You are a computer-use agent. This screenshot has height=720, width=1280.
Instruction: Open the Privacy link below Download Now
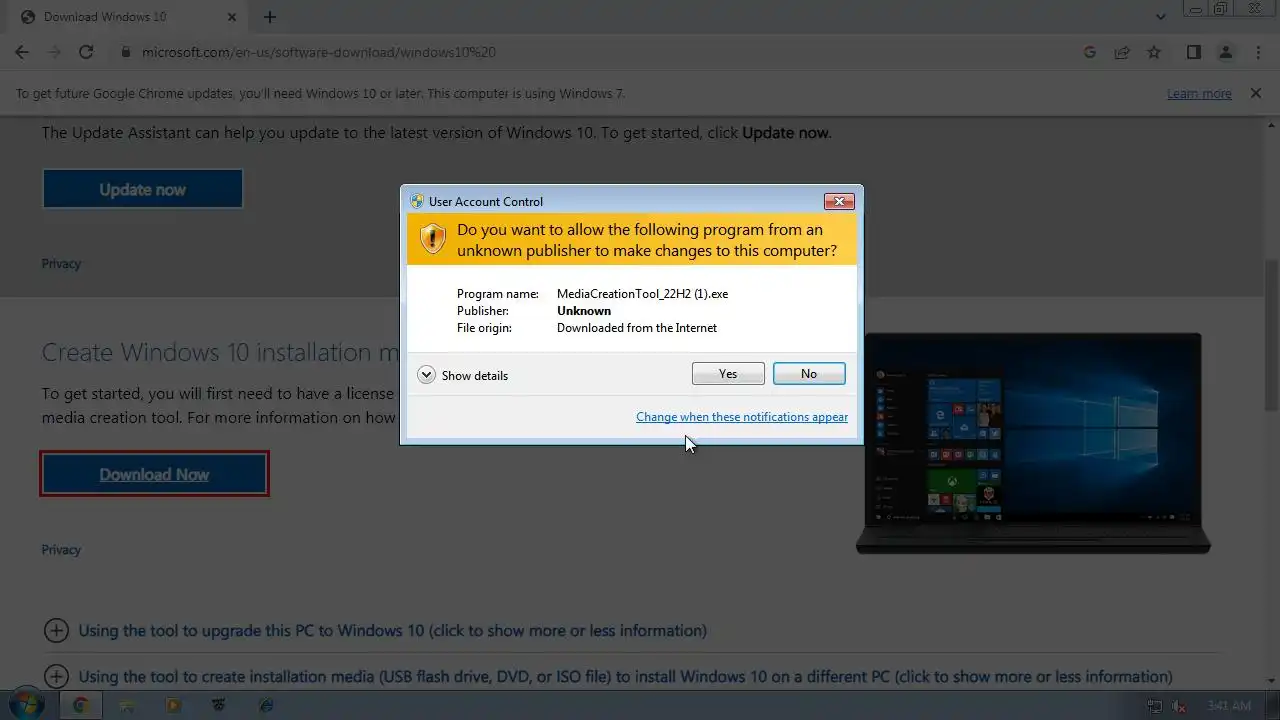coord(61,550)
